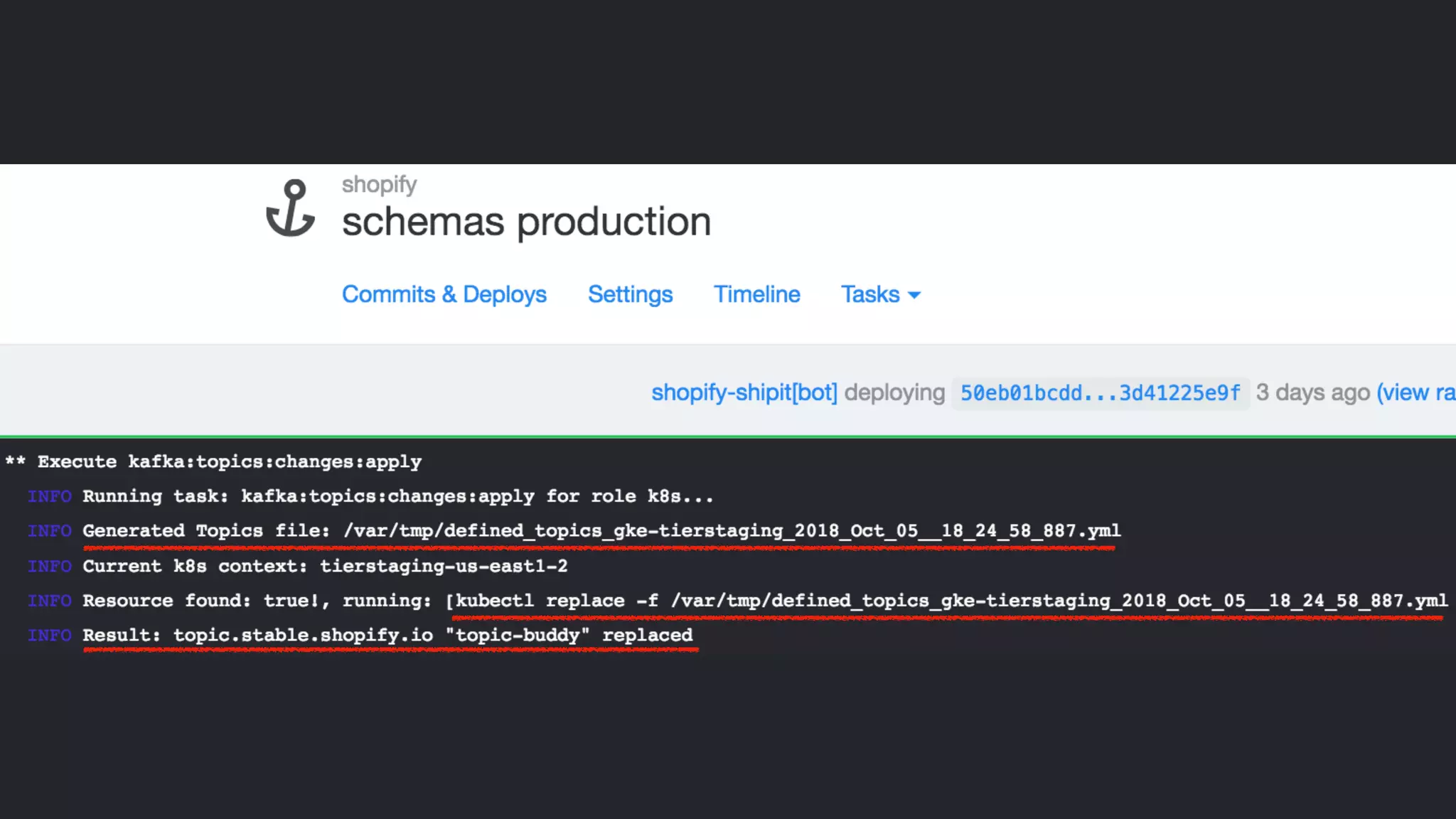Click the Shipit anchor logo icon
The width and height of the screenshot is (1456, 819).
pyautogui.click(x=290, y=208)
